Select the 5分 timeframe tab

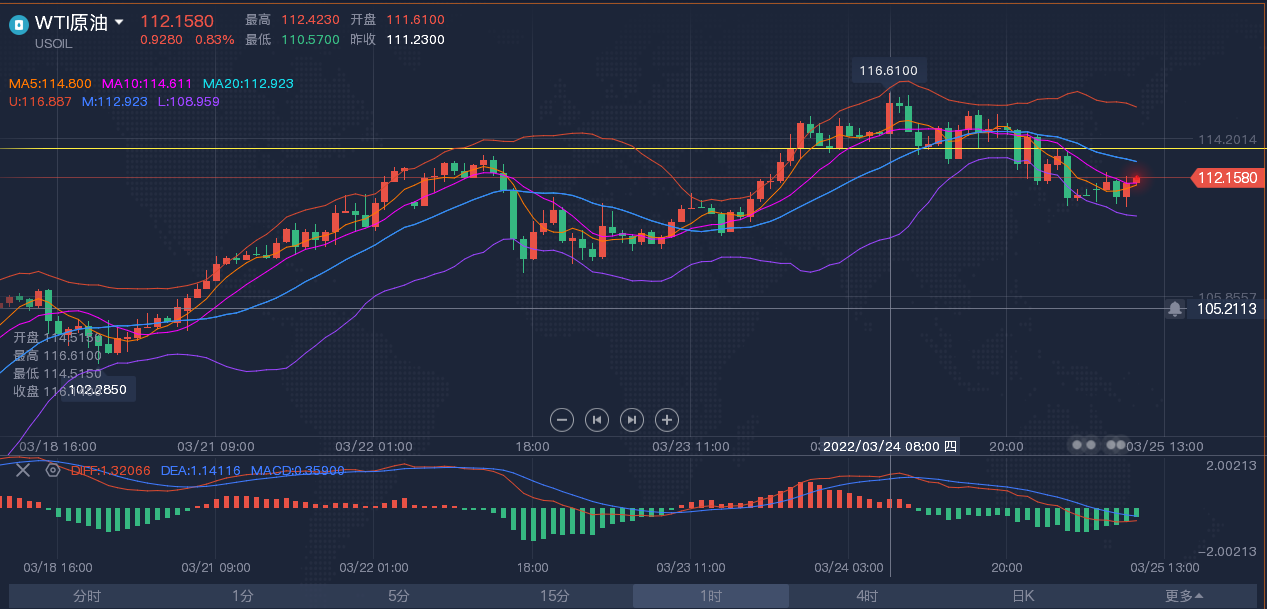(x=399, y=596)
